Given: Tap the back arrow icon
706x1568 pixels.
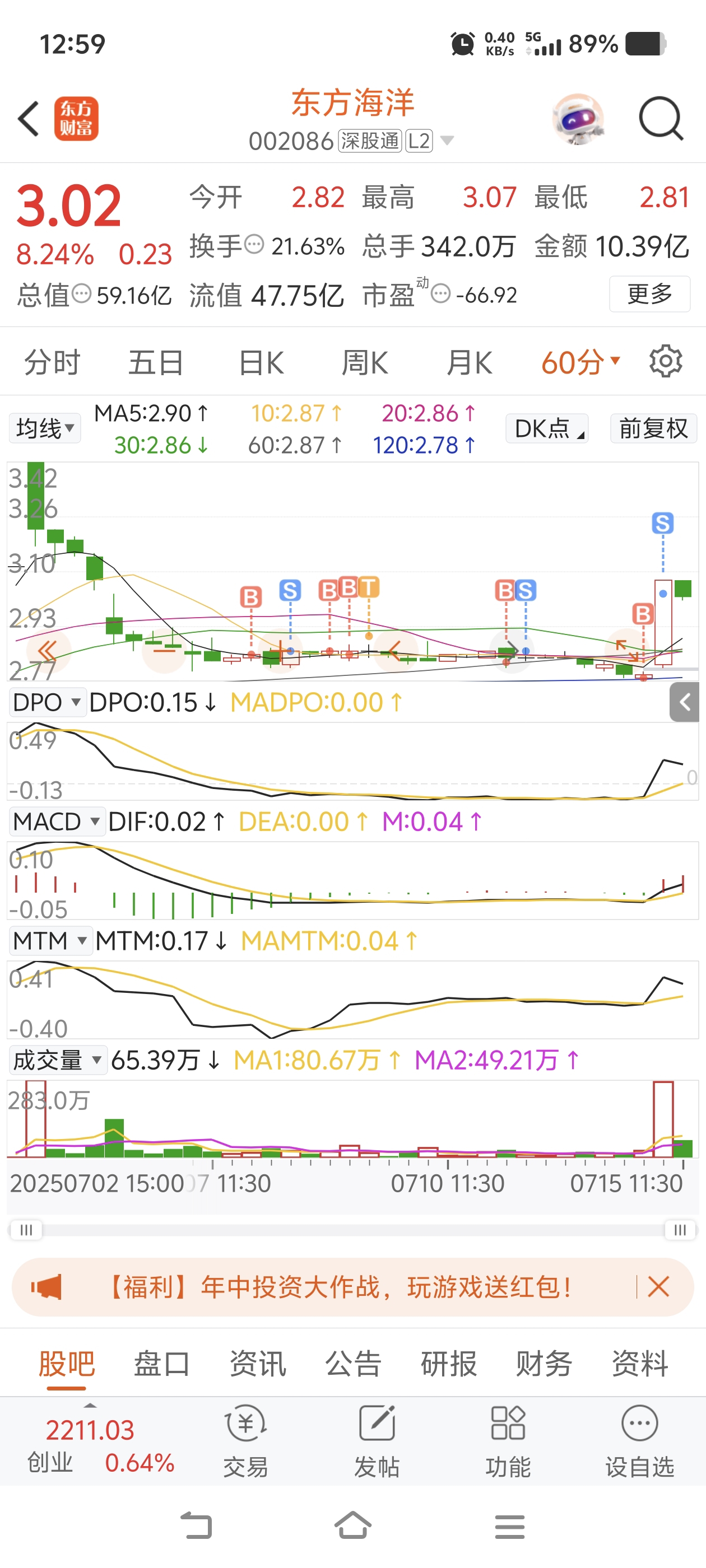Looking at the screenshot, I should 29,119.
